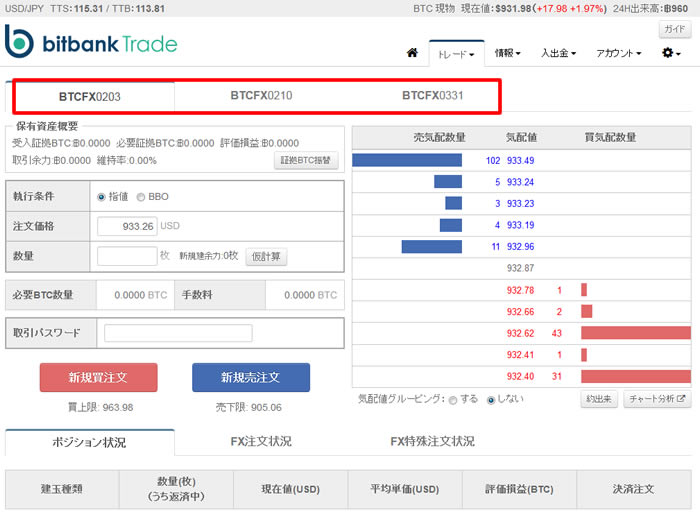Expand the アカウント dropdown menu
The image size is (700, 515).
coord(619,53)
